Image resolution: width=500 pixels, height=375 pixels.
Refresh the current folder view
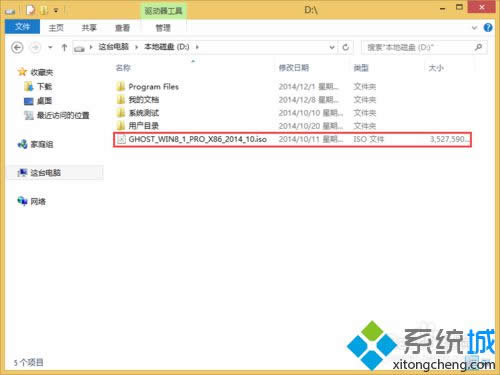346,47
